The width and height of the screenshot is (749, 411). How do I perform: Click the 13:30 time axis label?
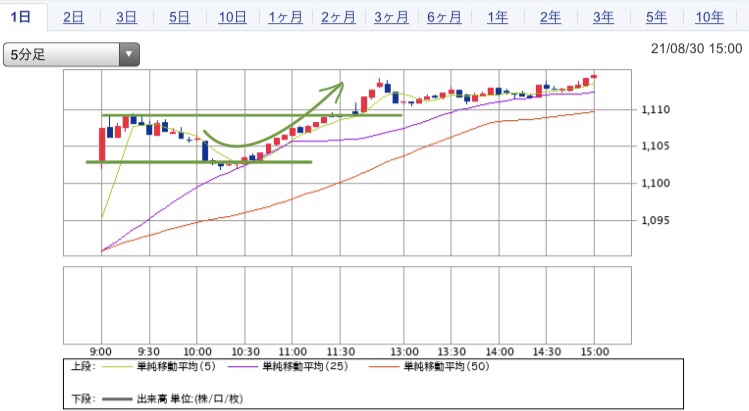[x=452, y=352]
